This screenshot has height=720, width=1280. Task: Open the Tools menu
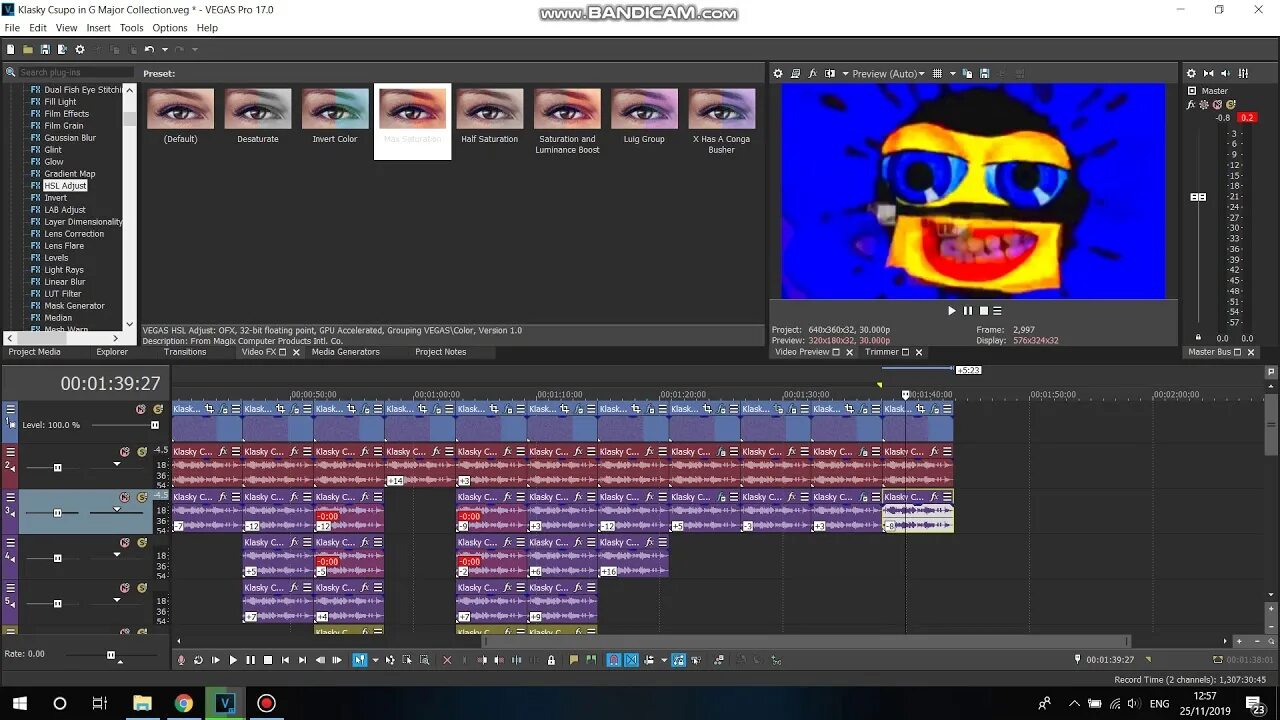coord(131,28)
